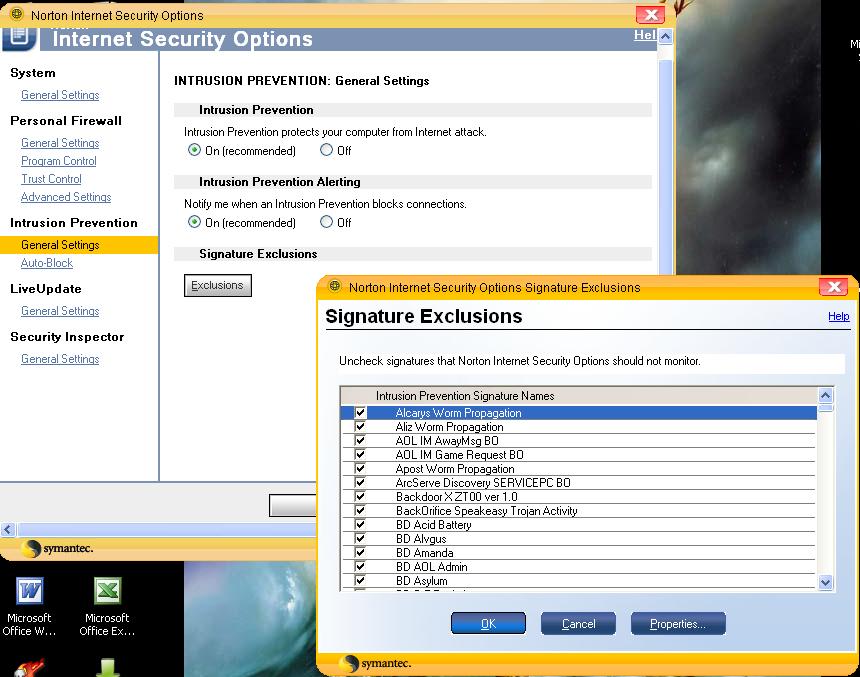This screenshot has width=860, height=677.
Task: Turn Intrusion Prevention On (recommended)
Action: click(x=194, y=150)
